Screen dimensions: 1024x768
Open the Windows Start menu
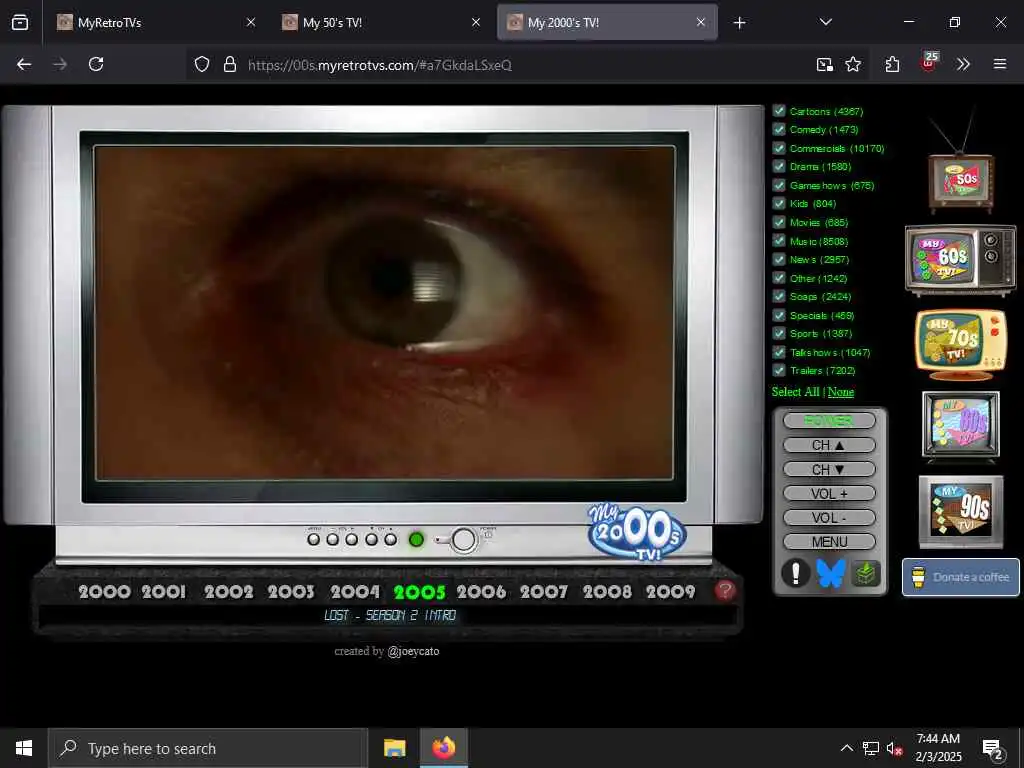[24, 748]
